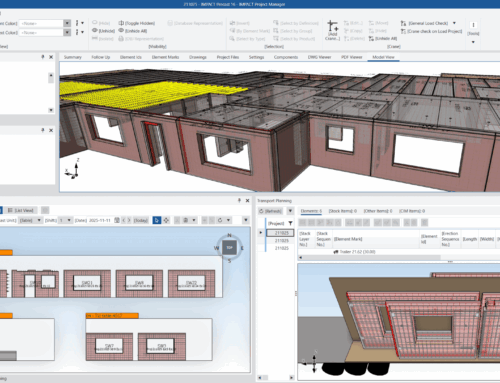
Task: Open the Elements: 6 tab
Action: (311, 211)
